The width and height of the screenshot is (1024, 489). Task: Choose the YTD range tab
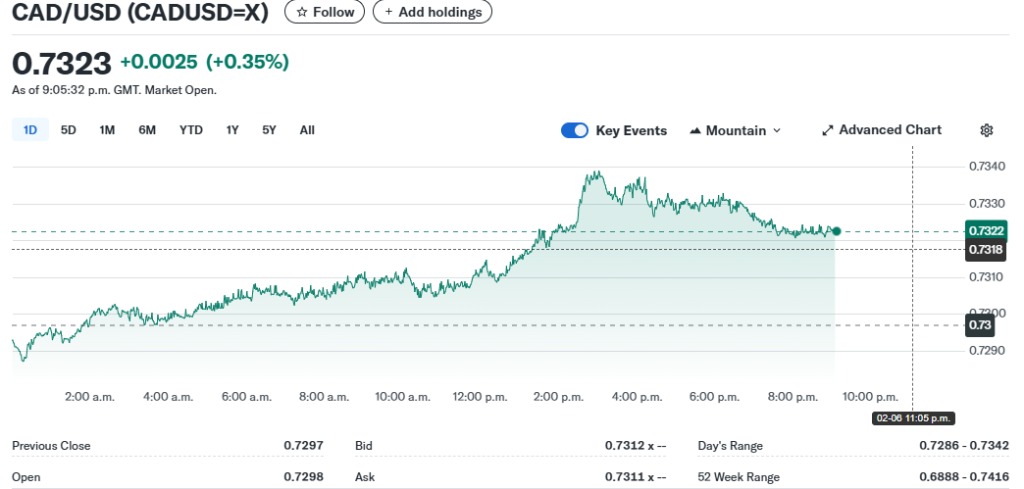point(191,130)
